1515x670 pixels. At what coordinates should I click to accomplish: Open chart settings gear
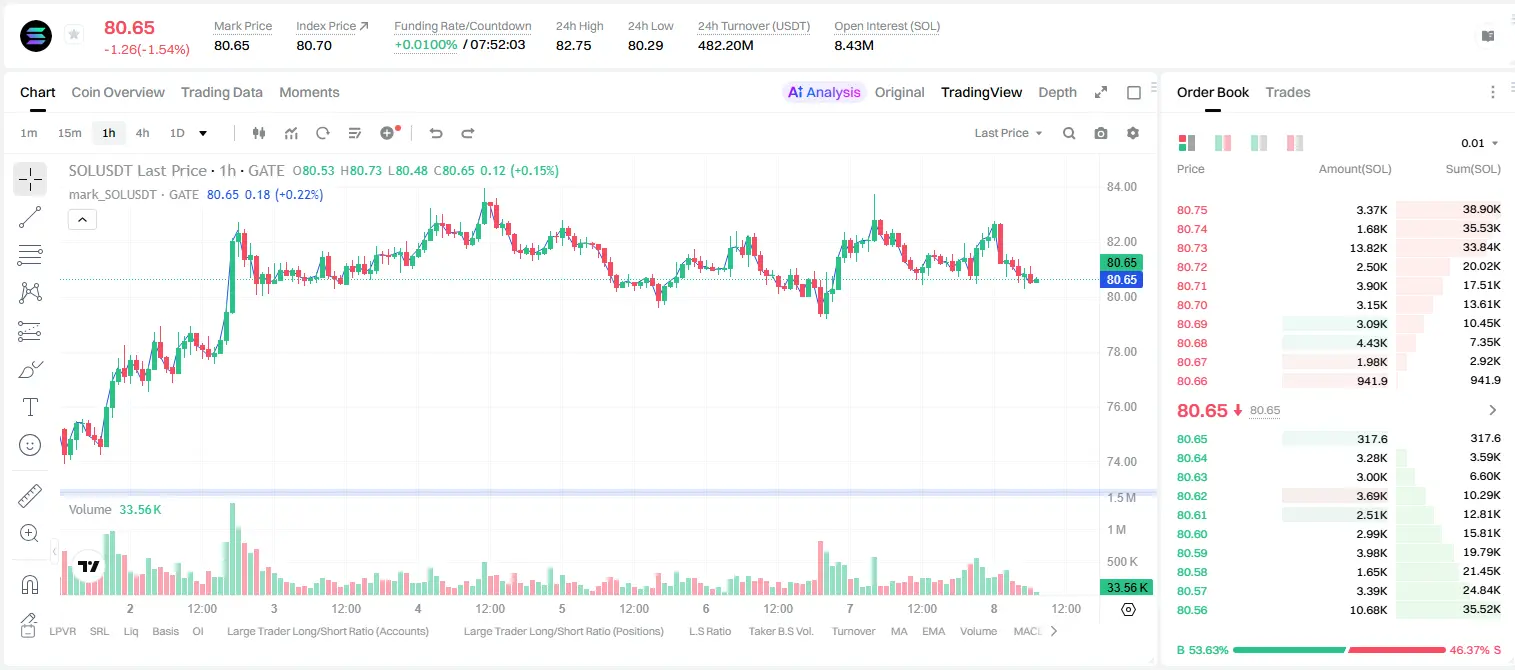pos(1133,133)
